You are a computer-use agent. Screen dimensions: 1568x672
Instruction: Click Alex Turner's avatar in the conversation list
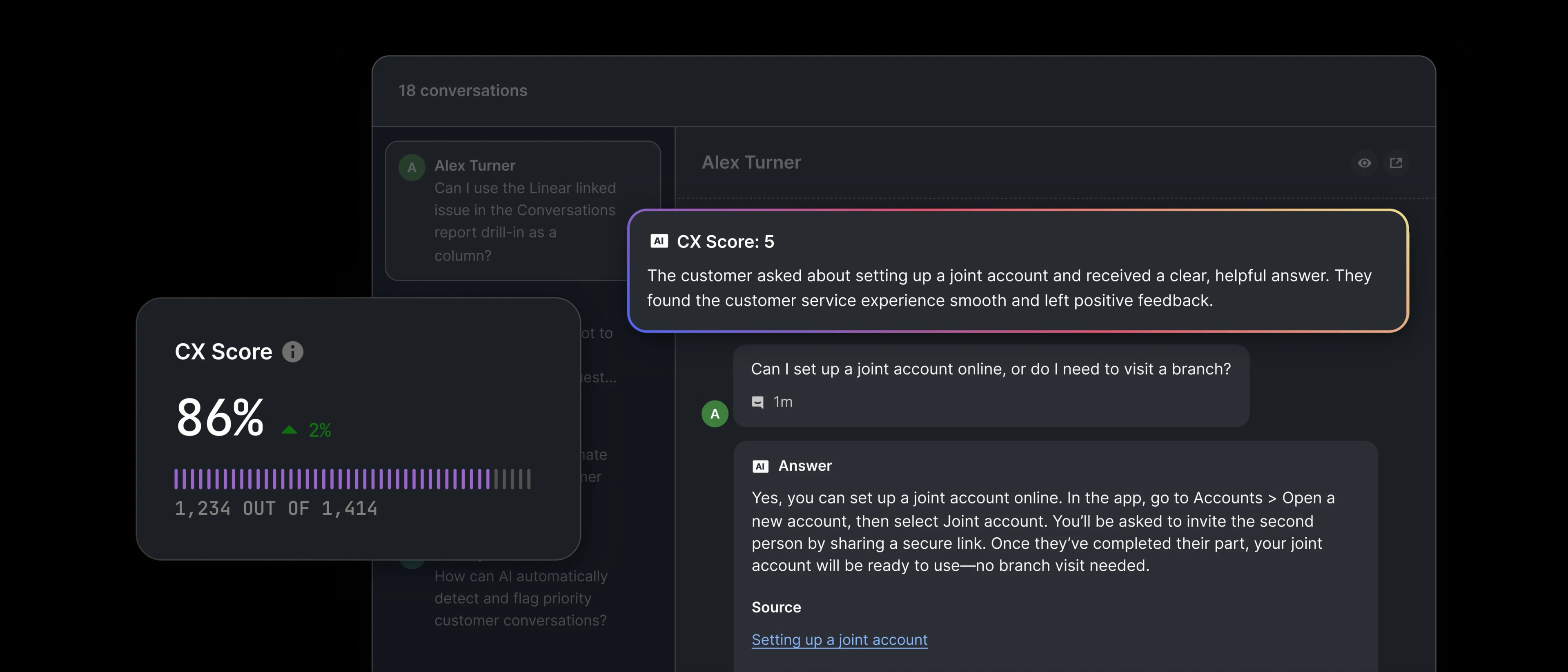[x=412, y=167]
